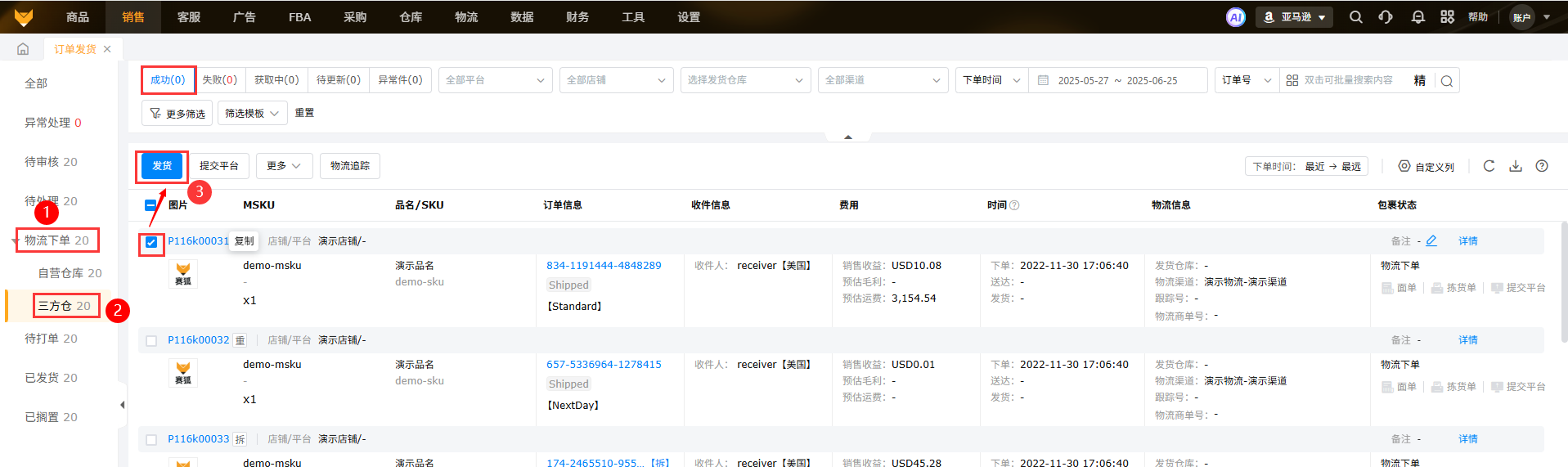Viewport: 1568px width, 467px height.
Task: Toggle 下单时间 sort order button
Action: [1307, 166]
